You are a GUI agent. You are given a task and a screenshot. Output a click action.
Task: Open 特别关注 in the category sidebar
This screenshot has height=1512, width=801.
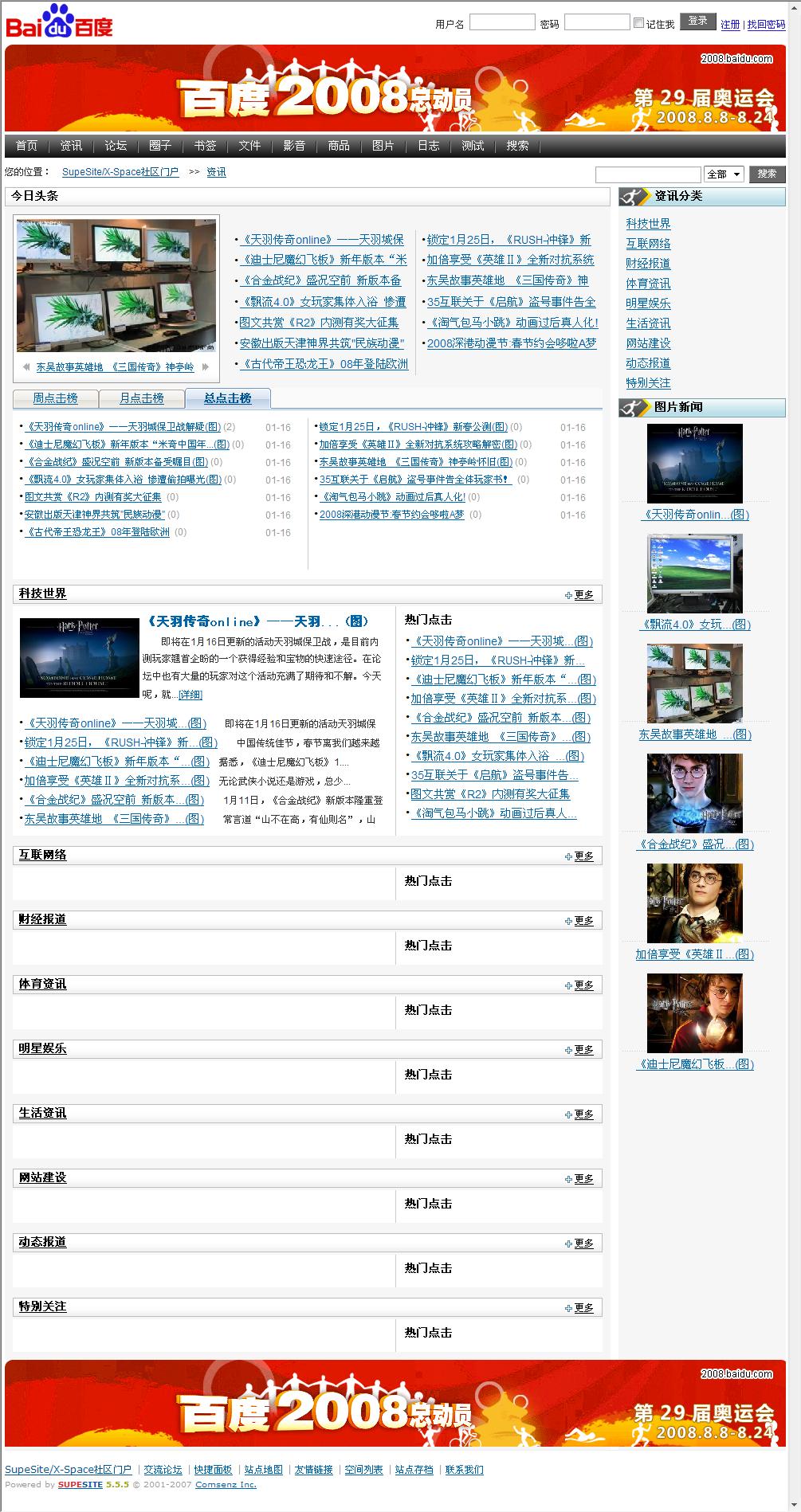pyautogui.click(x=648, y=383)
